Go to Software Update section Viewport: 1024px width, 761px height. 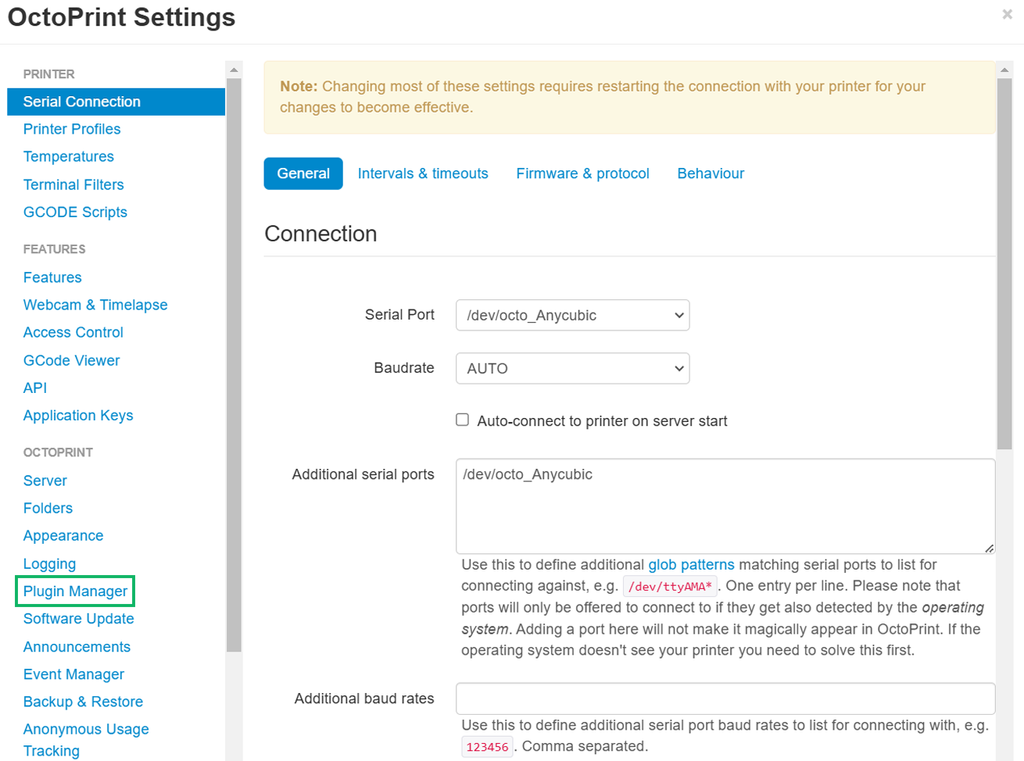pos(79,619)
